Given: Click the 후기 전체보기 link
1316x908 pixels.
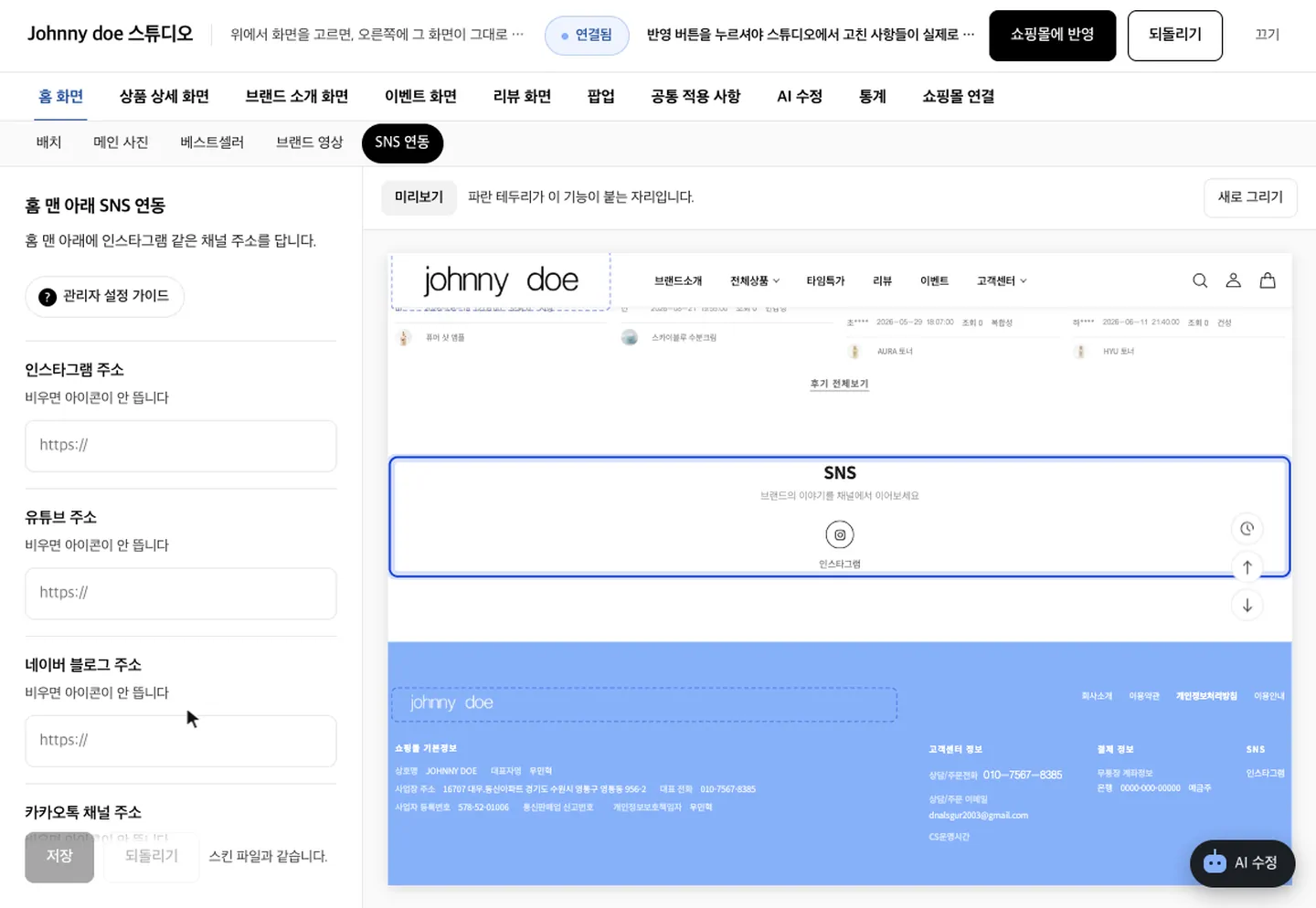Looking at the screenshot, I should coord(839,384).
